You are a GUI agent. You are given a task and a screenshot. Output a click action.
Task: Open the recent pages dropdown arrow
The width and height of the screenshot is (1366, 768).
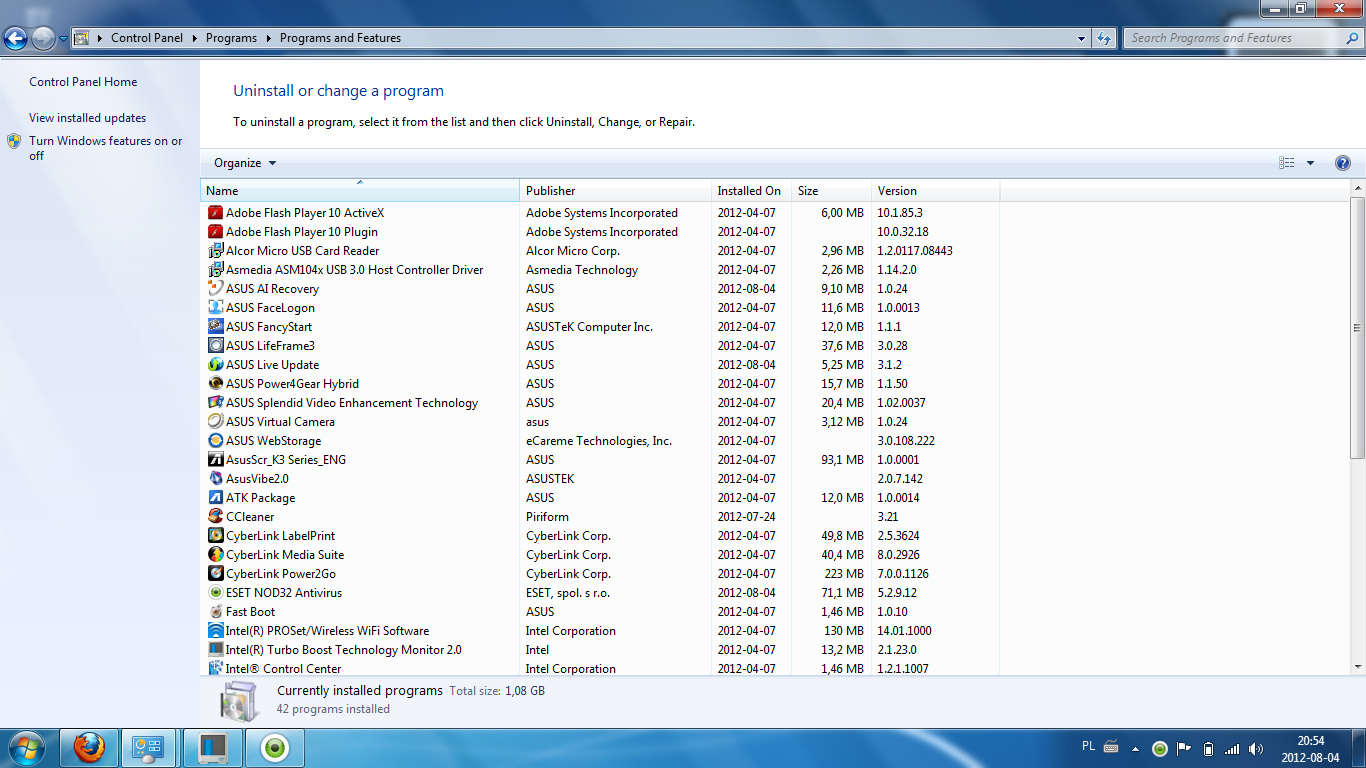click(x=63, y=39)
